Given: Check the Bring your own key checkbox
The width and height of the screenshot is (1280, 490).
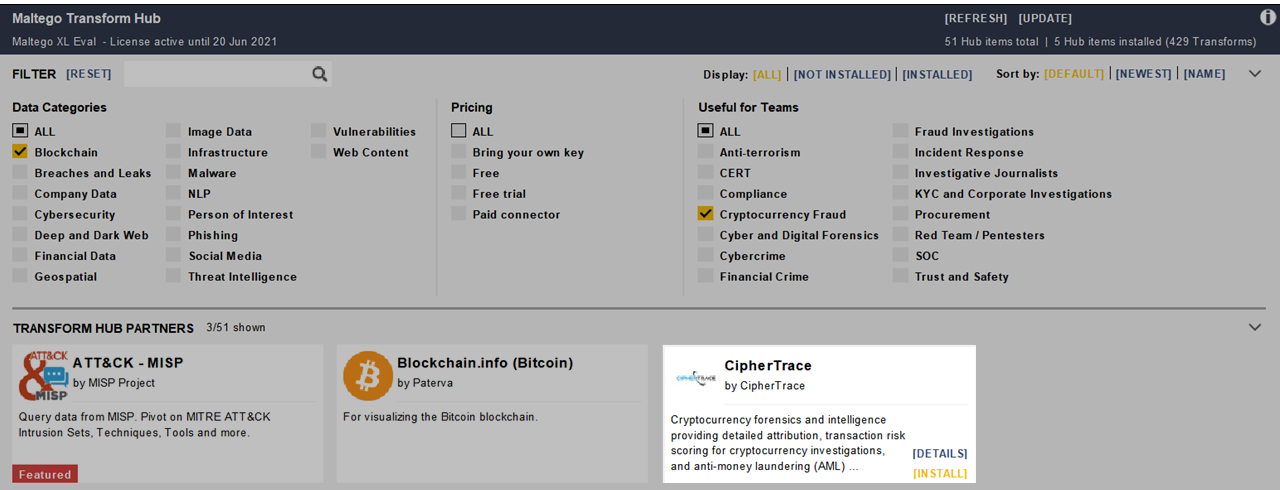Looking at the screenshot, I should click(x=458, y=152).
